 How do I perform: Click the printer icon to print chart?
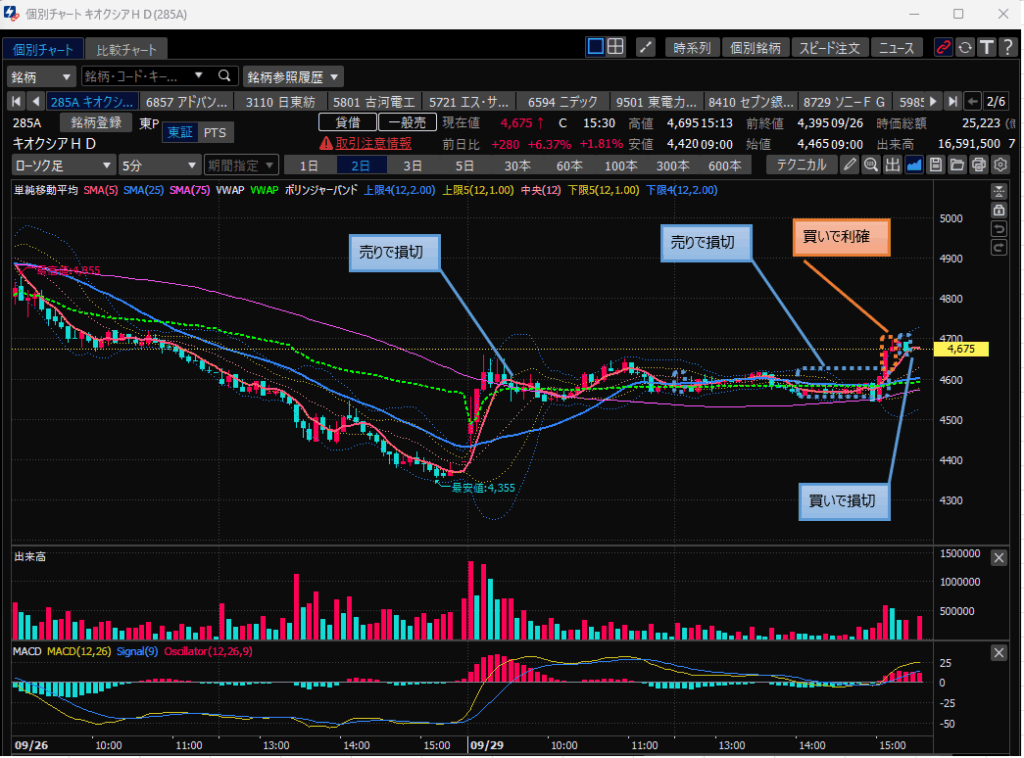978,165
